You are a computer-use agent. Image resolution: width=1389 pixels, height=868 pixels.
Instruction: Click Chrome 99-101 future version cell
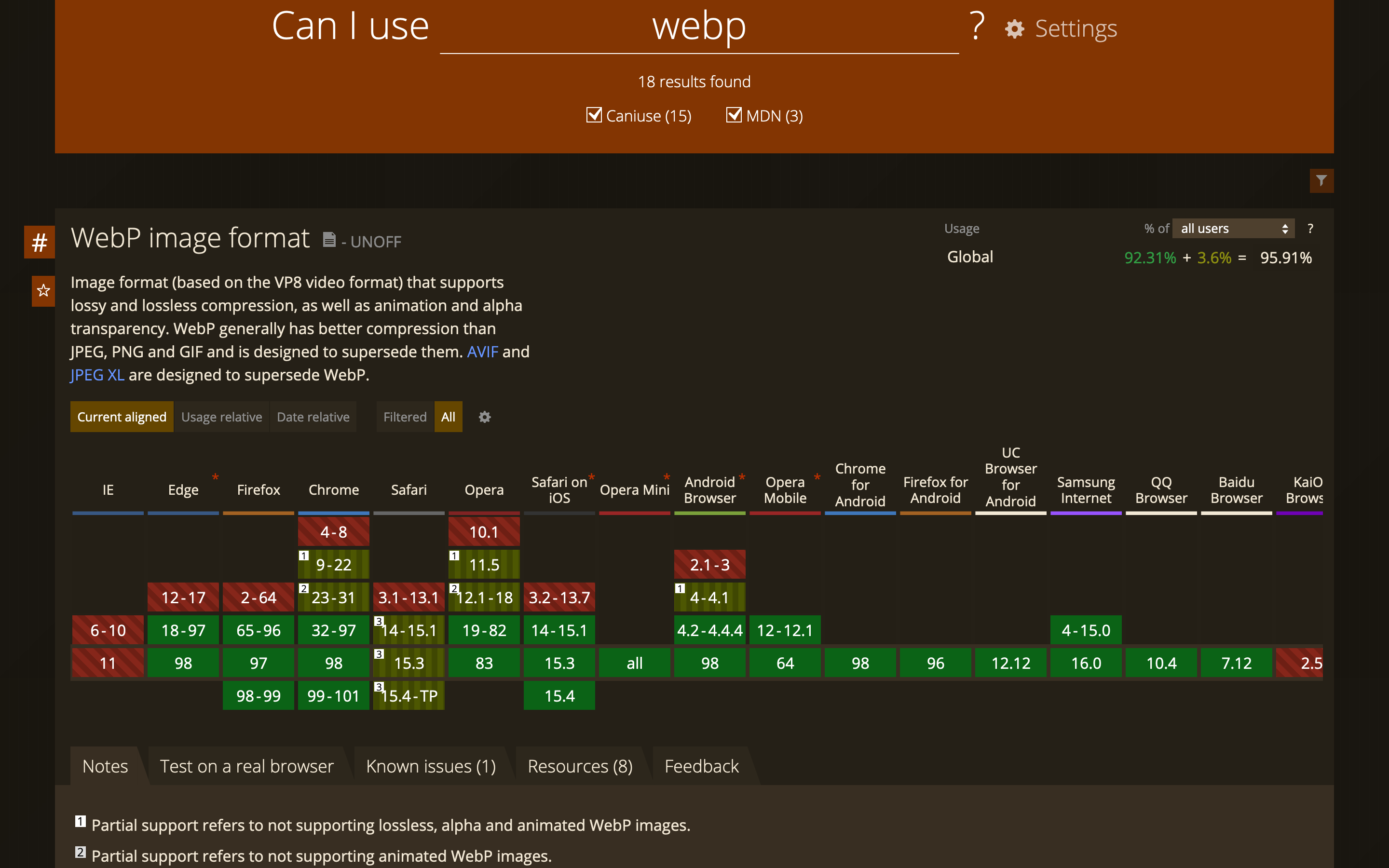pyautogui.click(x=333, y=695)
